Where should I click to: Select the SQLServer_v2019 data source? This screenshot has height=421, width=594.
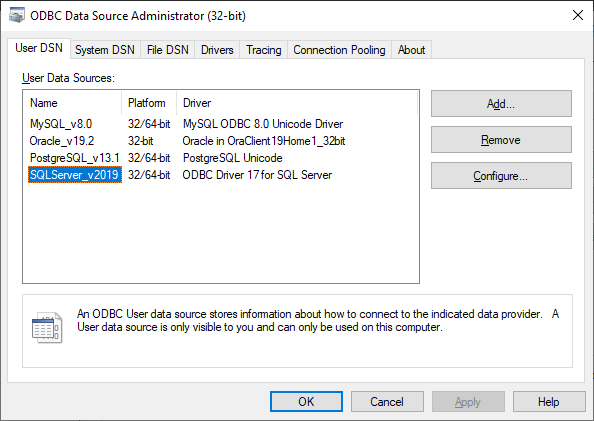coord(75,175)
